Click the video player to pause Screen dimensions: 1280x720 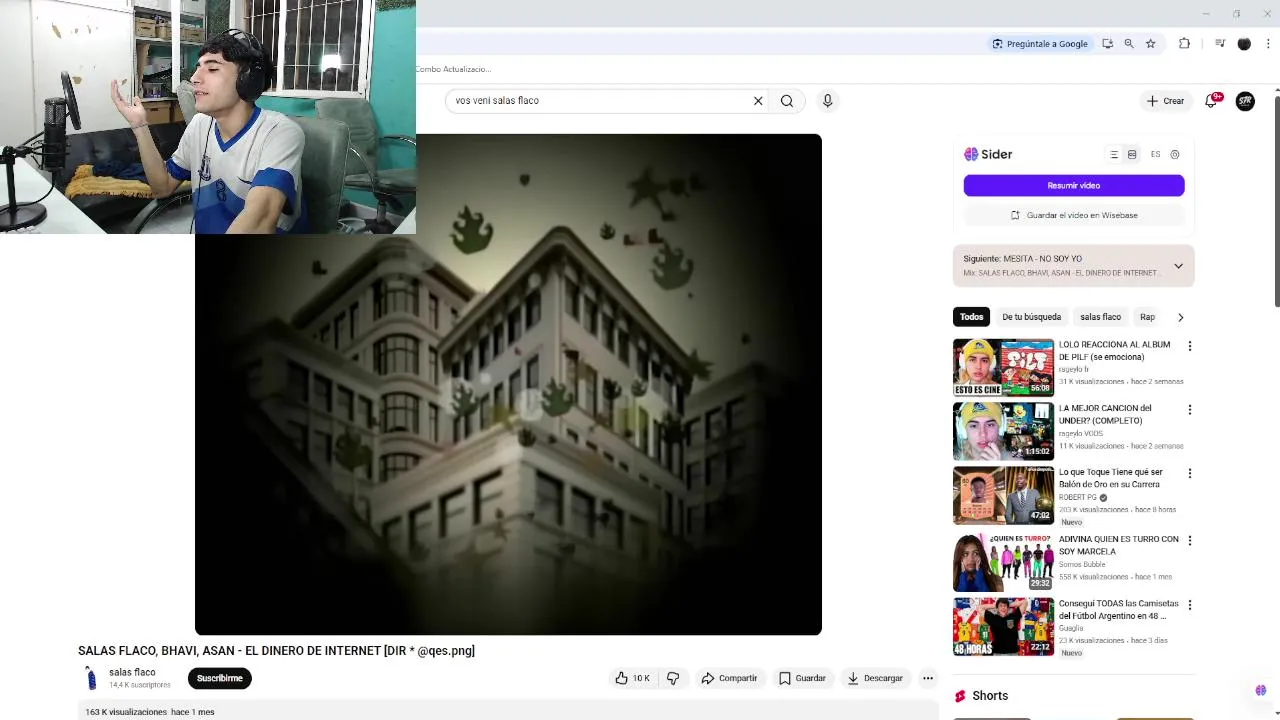tap(508, 384)
